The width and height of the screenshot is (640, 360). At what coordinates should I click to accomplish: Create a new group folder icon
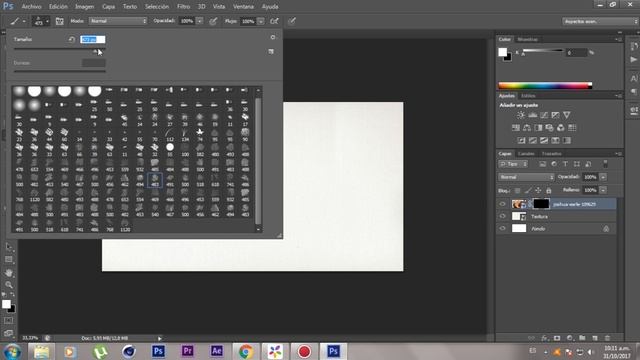pyautogui.click(x=582, y=338)
